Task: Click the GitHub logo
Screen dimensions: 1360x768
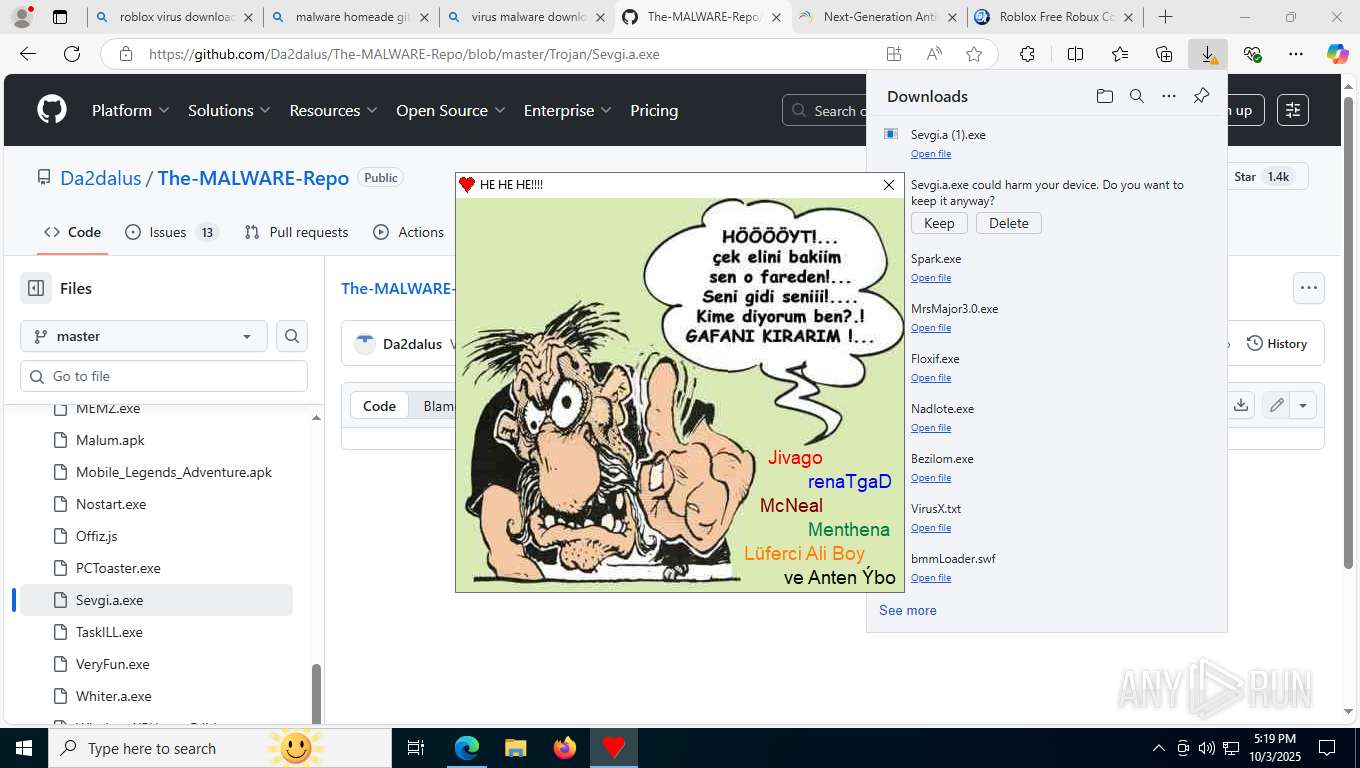Action: [x=52, y=110]
